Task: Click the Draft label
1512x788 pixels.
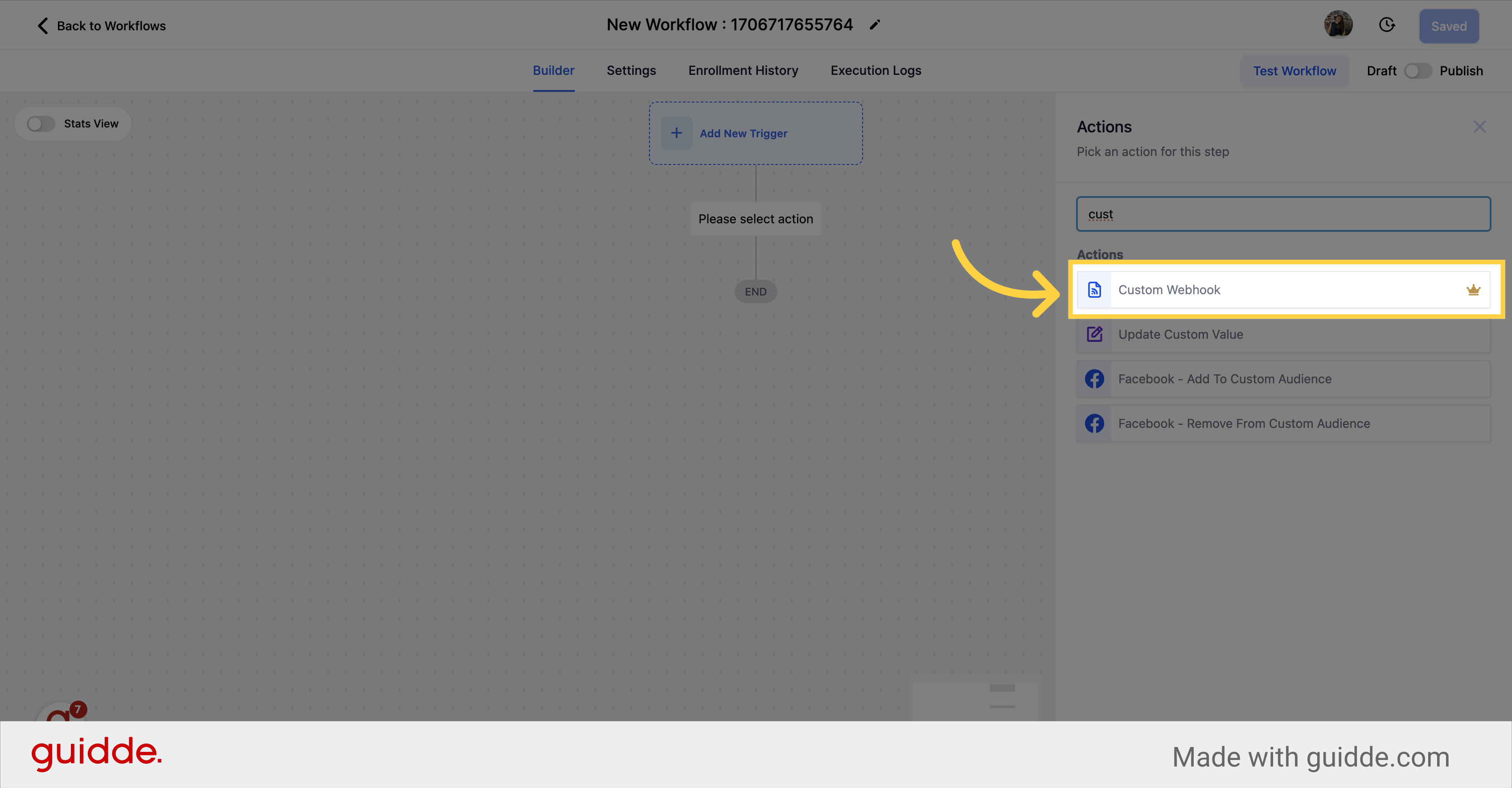Action: point(1381,71)
